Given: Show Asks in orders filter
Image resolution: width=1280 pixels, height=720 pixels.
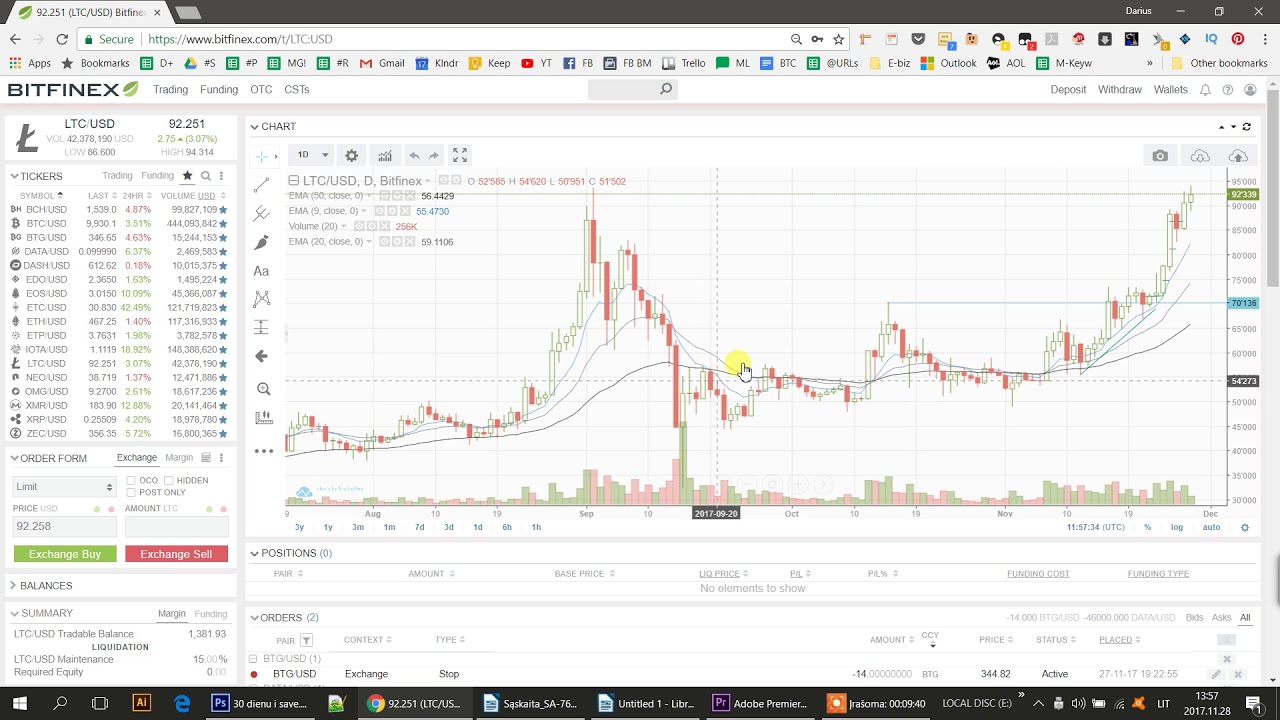Looking at the screenshot, I should [x=1221, y=618].
